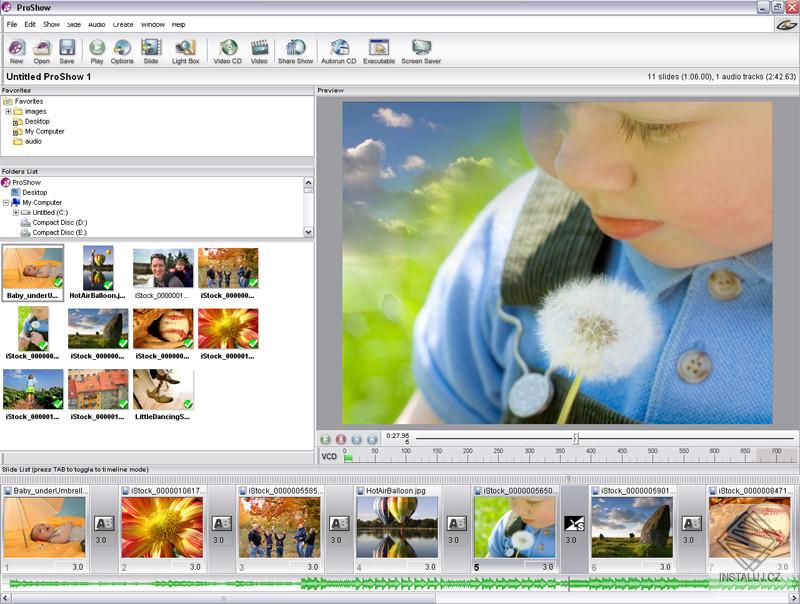Open the File menu
Screen dimensions: 800x604
[x=12, y=24]
